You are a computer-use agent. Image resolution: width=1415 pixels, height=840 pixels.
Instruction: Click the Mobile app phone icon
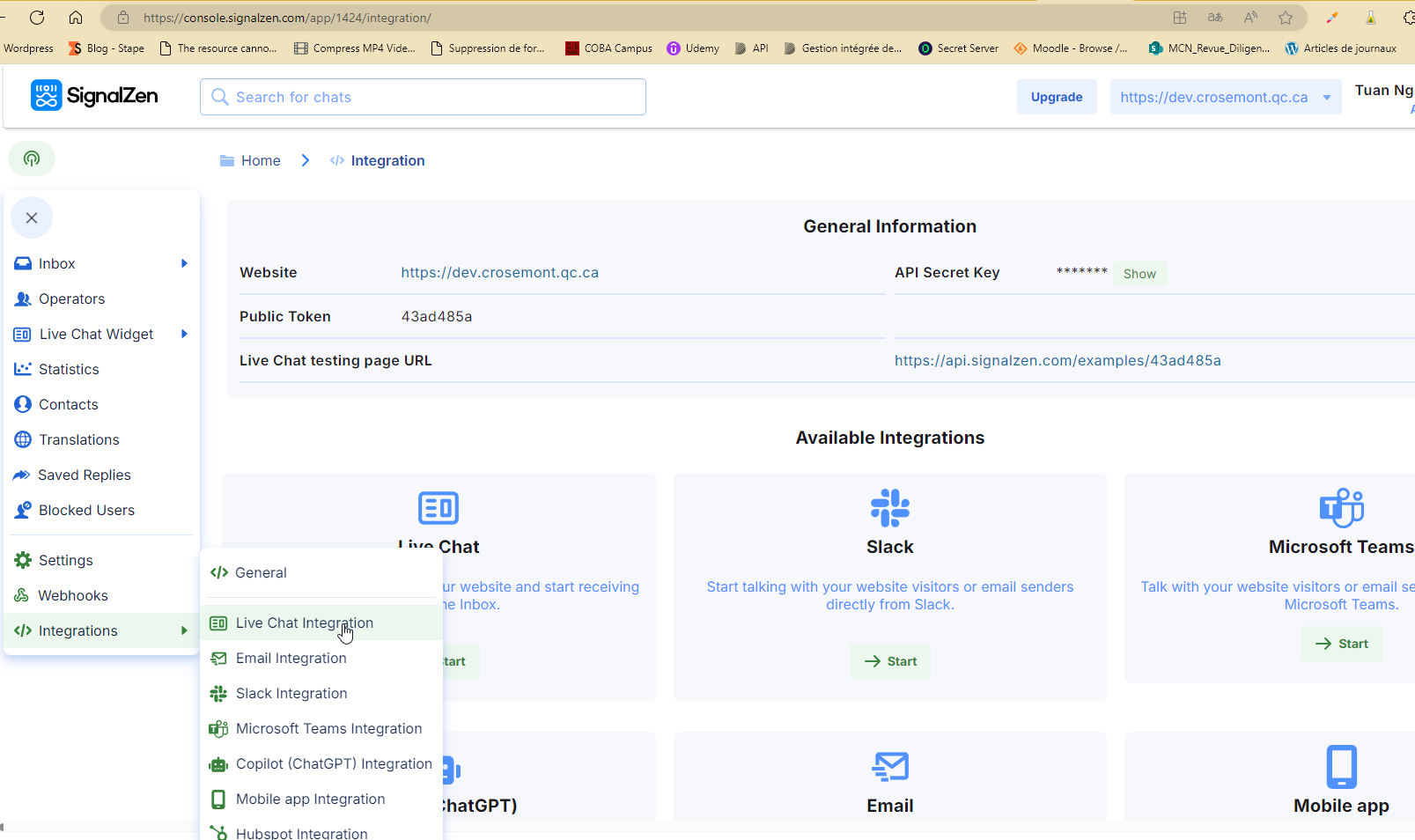(1340, 766)
